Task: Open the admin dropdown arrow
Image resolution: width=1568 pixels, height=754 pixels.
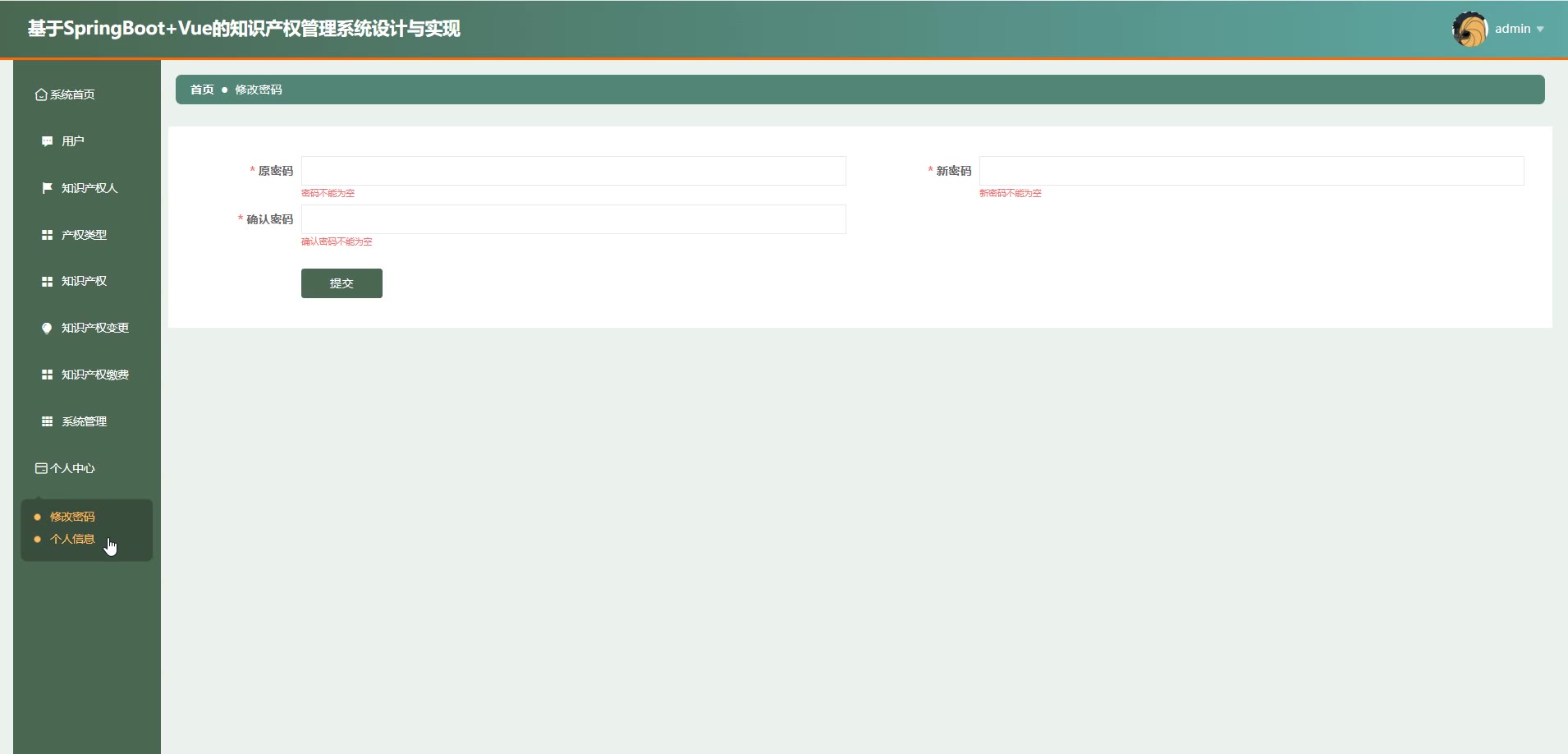Action: 1540,30
